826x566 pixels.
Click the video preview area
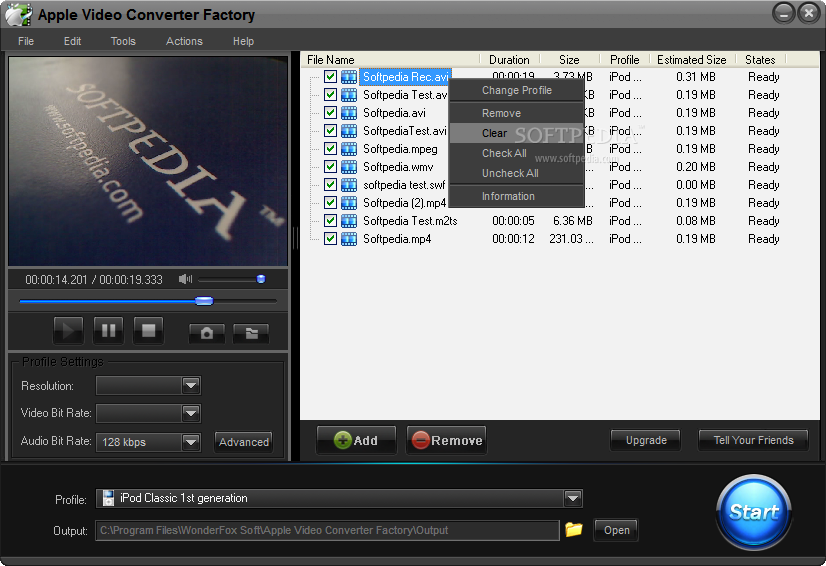click(148, 161)
